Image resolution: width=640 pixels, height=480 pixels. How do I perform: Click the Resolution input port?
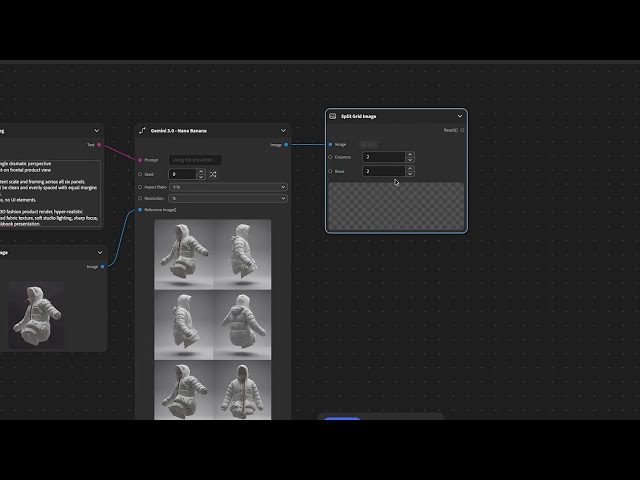point(140,198)
